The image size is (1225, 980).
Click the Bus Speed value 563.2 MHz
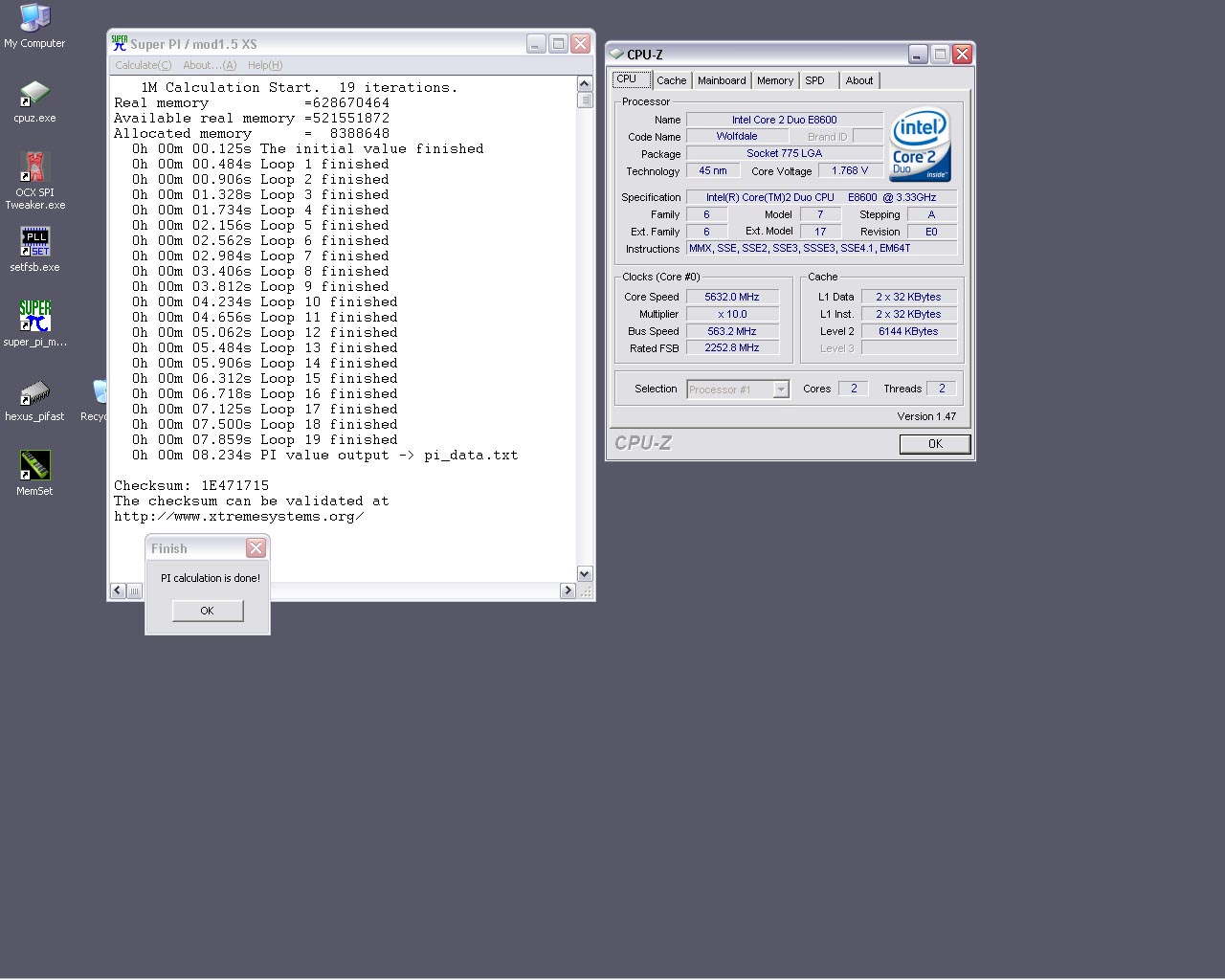pos(732,331)
